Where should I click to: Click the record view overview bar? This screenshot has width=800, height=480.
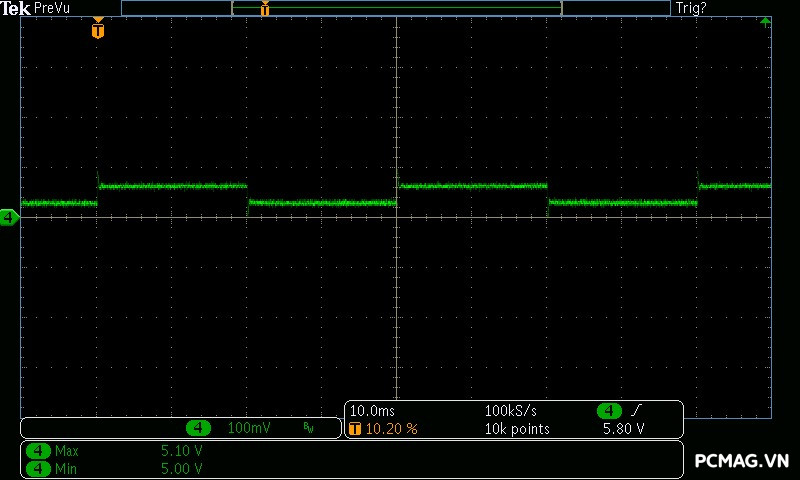[x=396, y=8]
